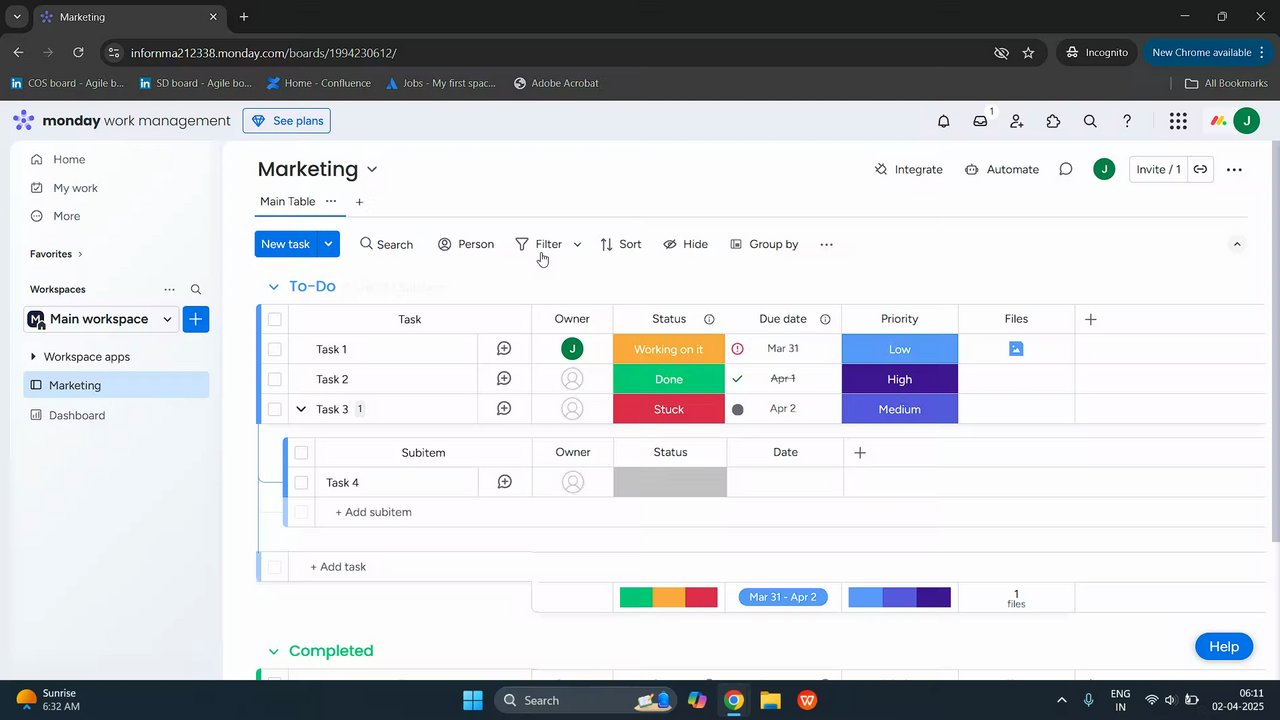Screen dimensions: 1280x720
Task: Collapse Task 3 subitems arrow
Action: 301,409
